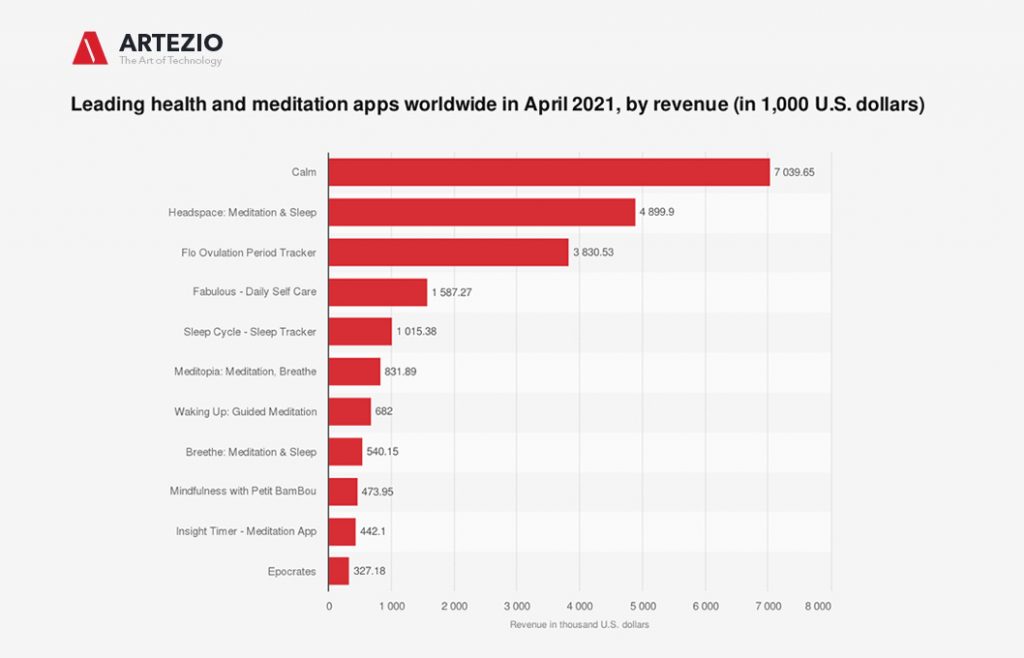Select the Waking Up: Guided Meditation label
The image size is (1024, 658).
point(245,412)
